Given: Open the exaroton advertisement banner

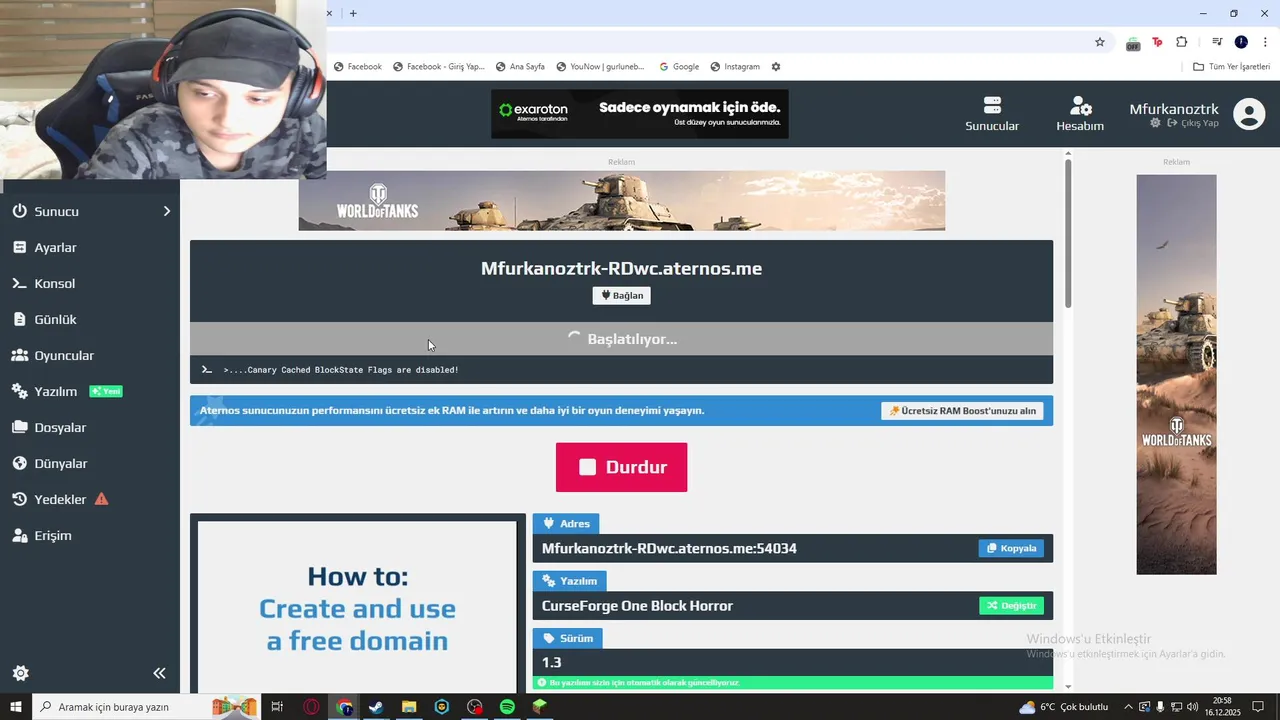Looking at the screenshot, I should tap(639, 114).
